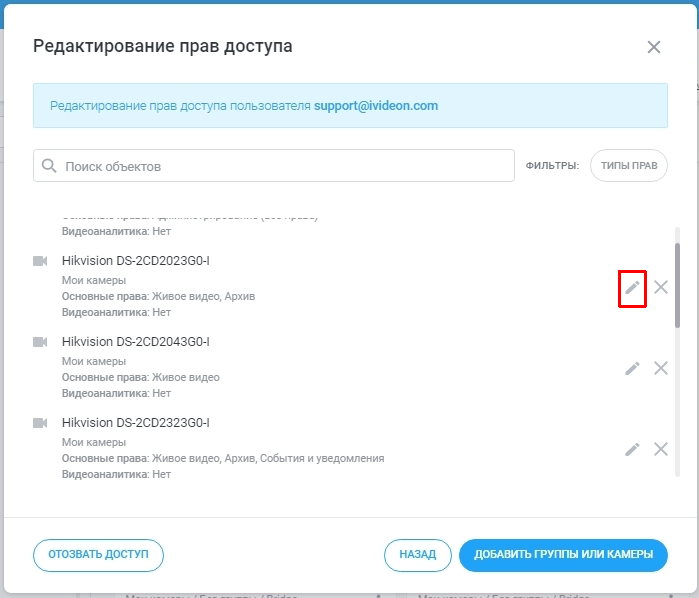Click rights line with 'События и уведомления'

click(223, 458)
